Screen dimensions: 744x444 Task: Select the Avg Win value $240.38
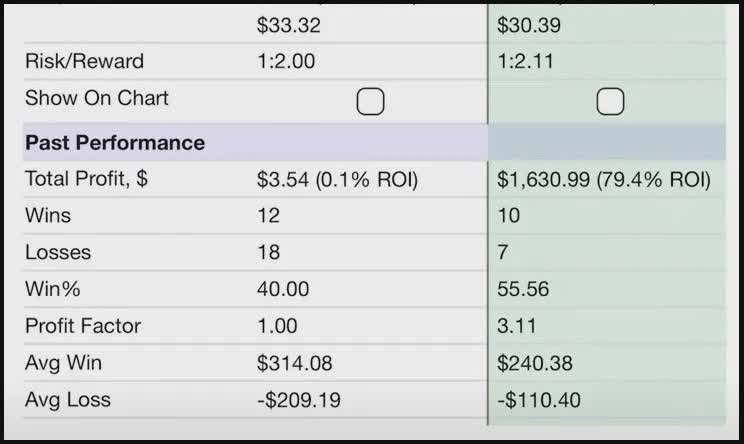[535, 363]
